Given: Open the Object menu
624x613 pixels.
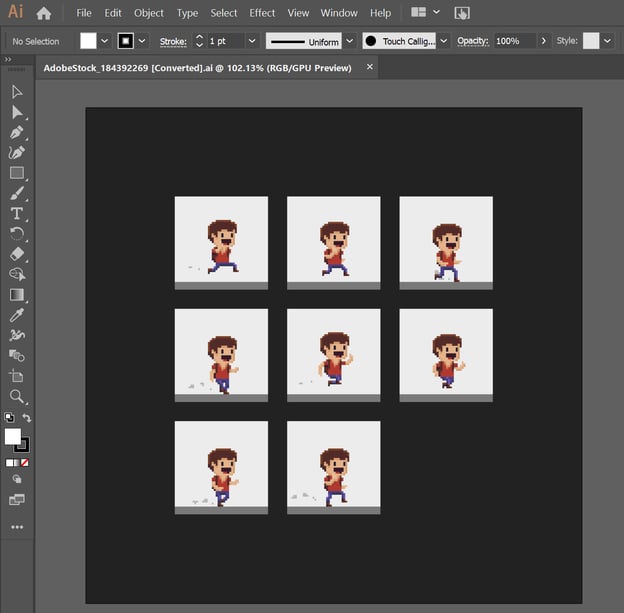Looking at the screenshot, I should 148,13.
